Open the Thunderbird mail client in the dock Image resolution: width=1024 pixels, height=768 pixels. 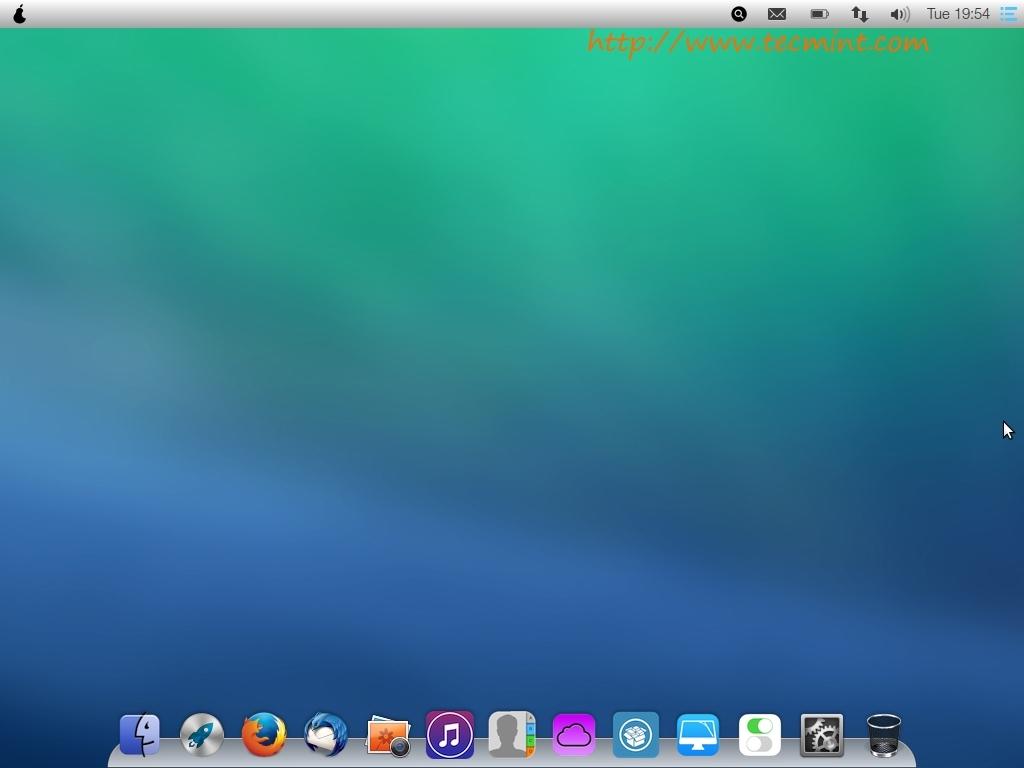click(326, 735)
